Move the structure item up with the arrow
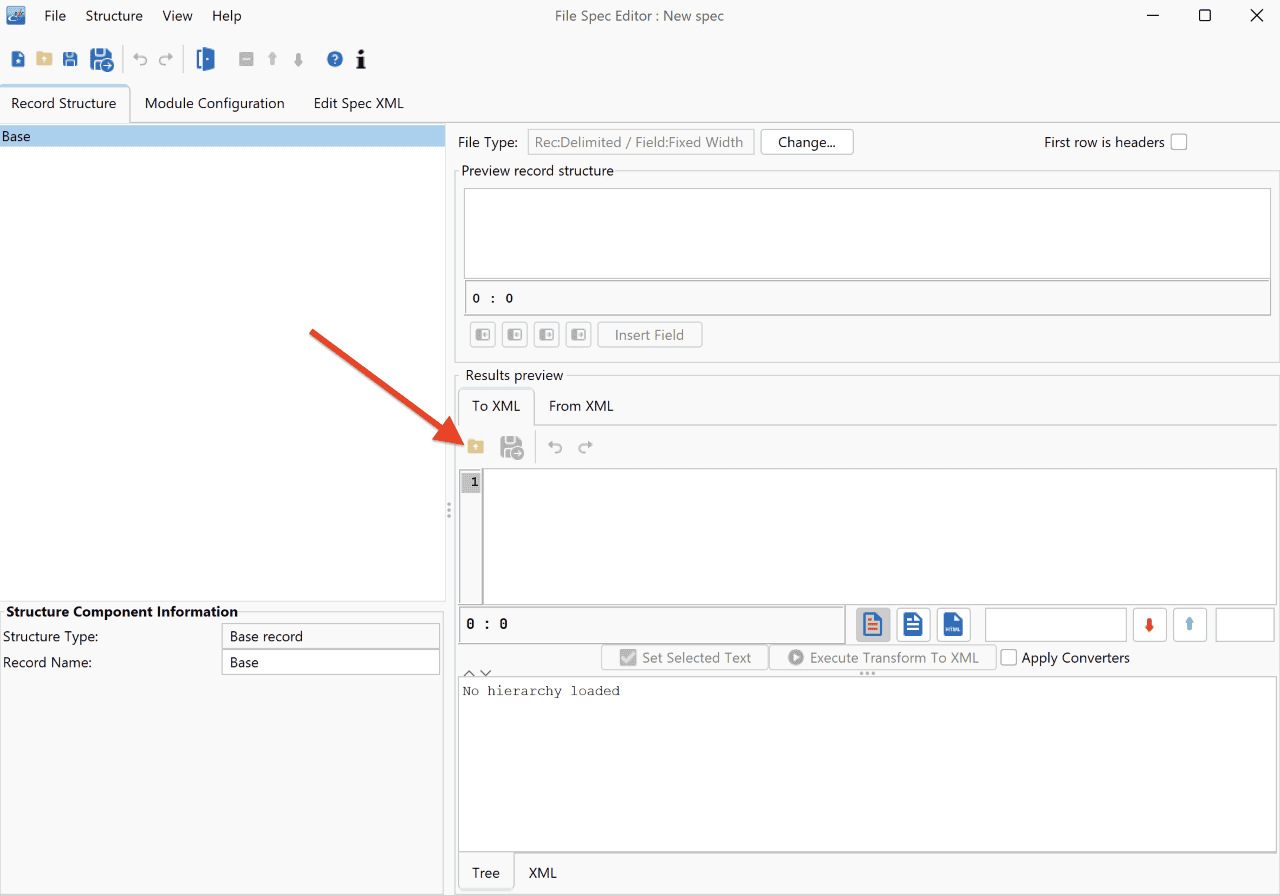 [x=272, y=60]
